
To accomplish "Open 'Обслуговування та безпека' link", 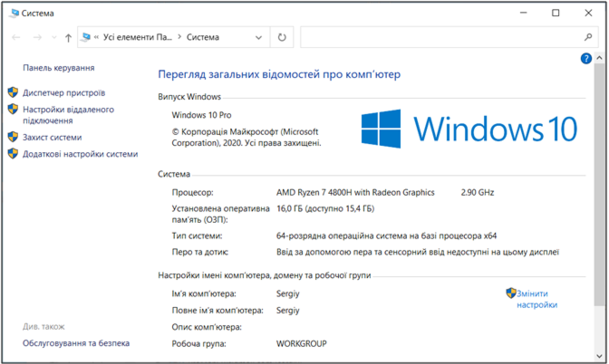I will click(x=76, y=343).
